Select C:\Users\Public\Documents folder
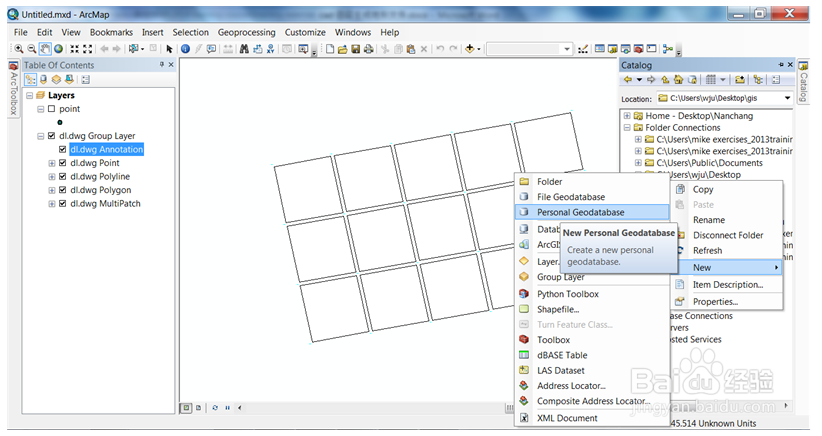The image size is (822, 436). click(709, 163)
